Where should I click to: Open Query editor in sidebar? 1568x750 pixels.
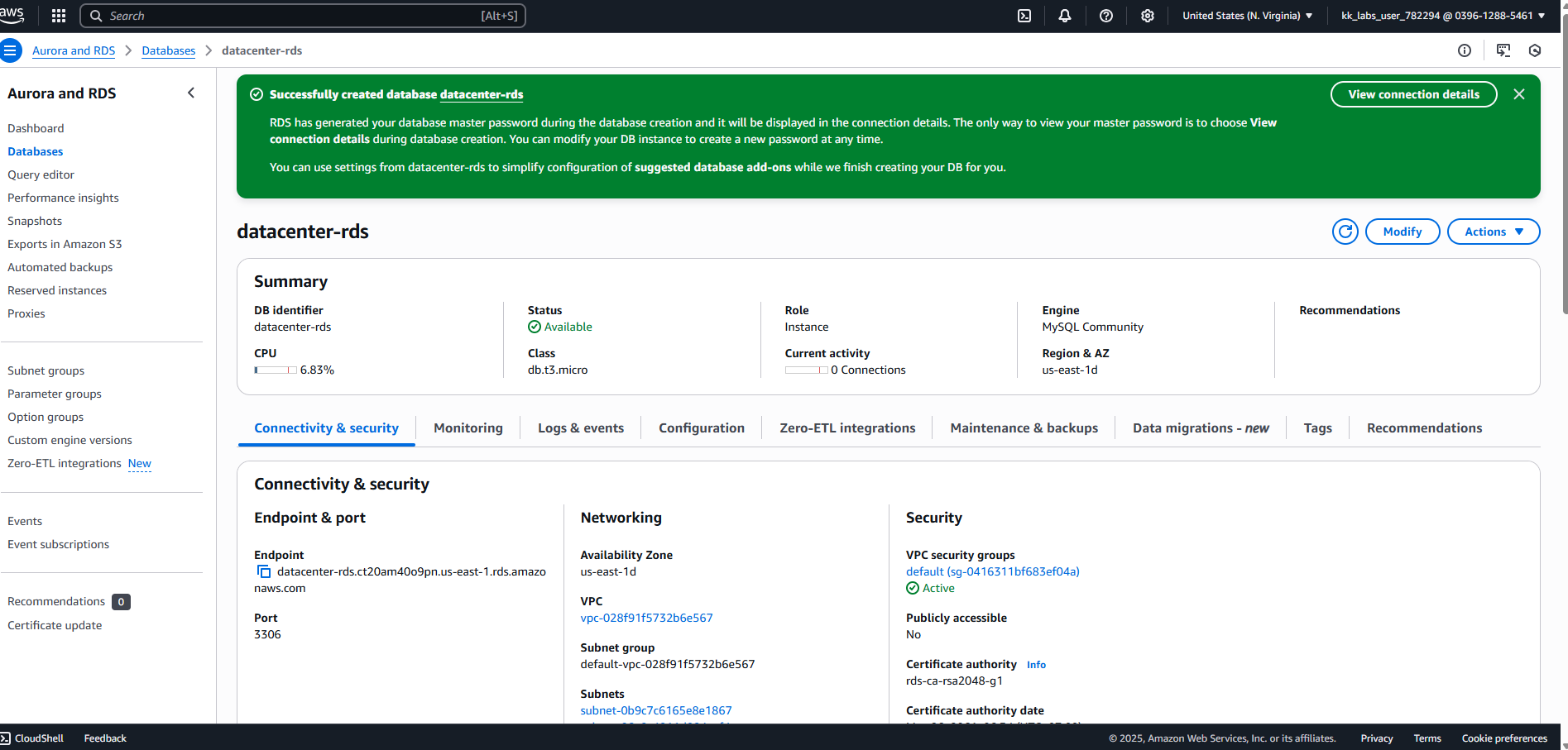pyautogui.click(x=41, y=174)
